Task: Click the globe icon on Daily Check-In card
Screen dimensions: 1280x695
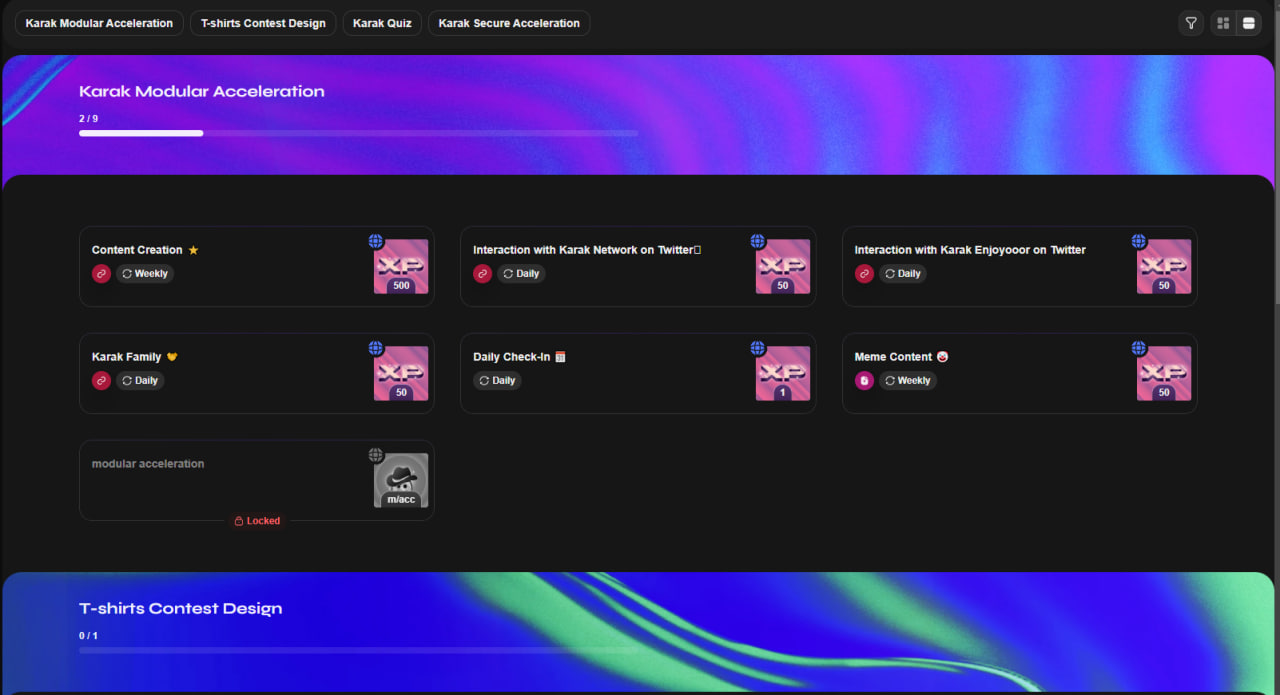Action: pos(758,348)
